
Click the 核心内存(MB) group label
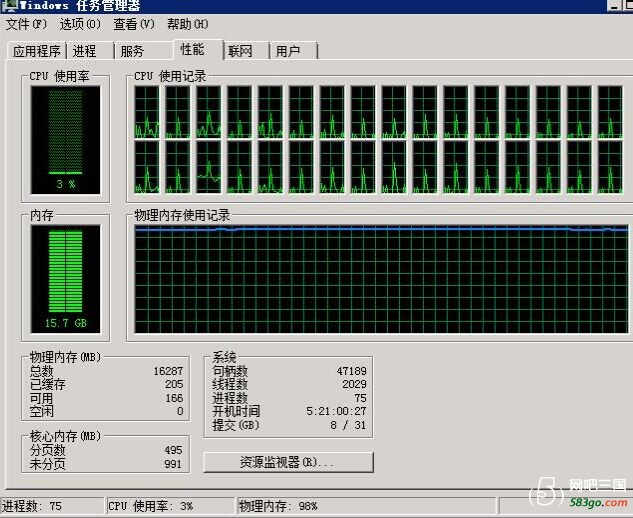point(65,436)
